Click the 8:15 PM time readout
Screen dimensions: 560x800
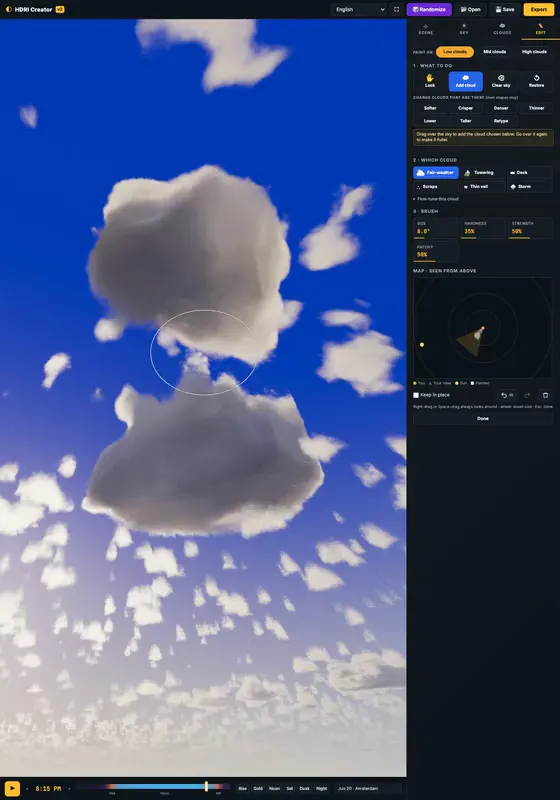click(x=48, y=789)
